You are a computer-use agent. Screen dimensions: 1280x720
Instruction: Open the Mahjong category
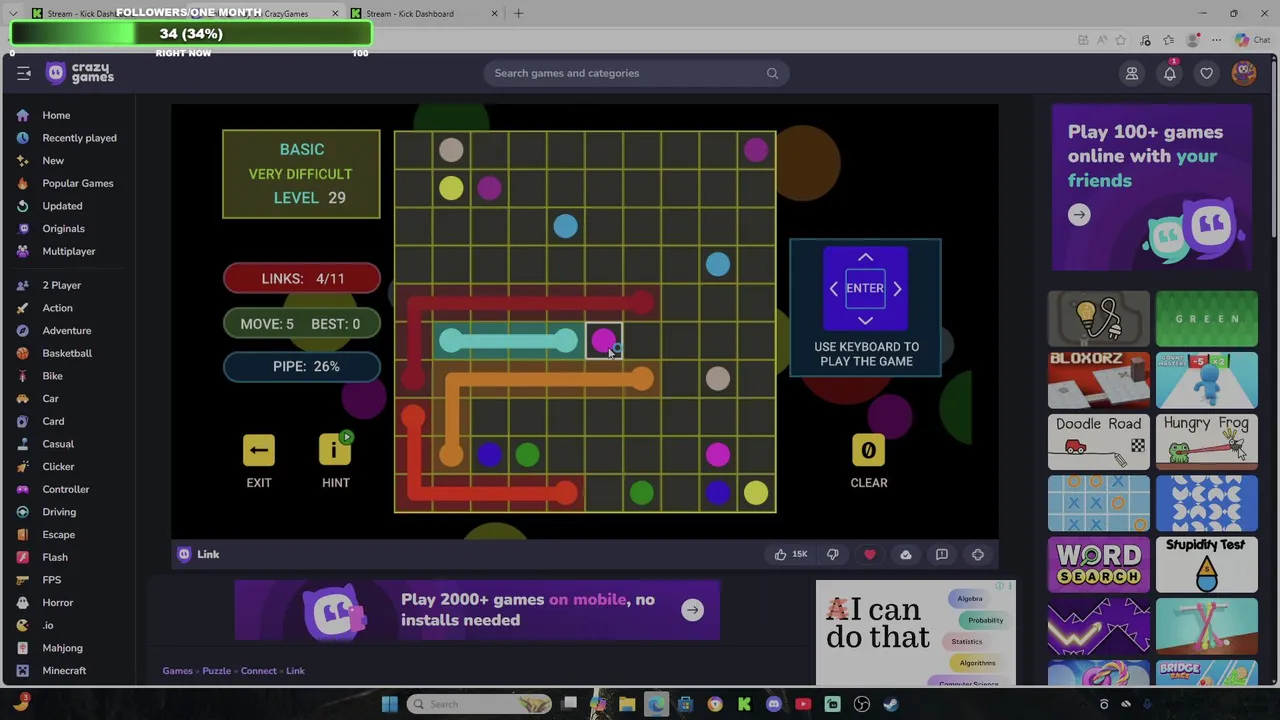point(62,648)
